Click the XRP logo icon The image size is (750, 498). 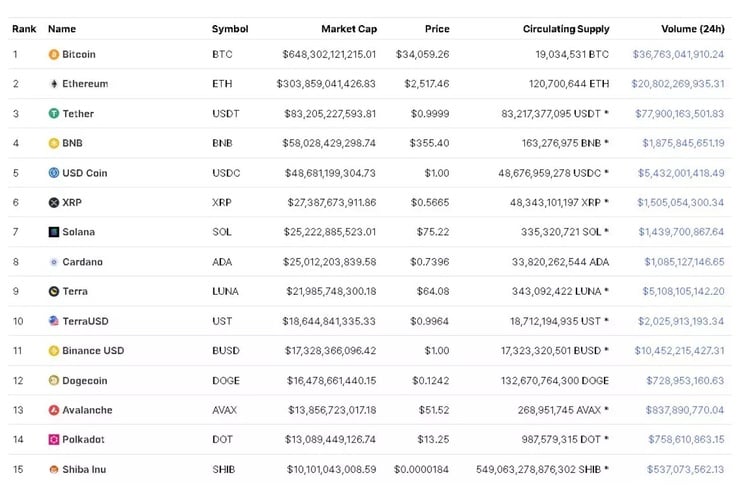click(x=54, y=203)
